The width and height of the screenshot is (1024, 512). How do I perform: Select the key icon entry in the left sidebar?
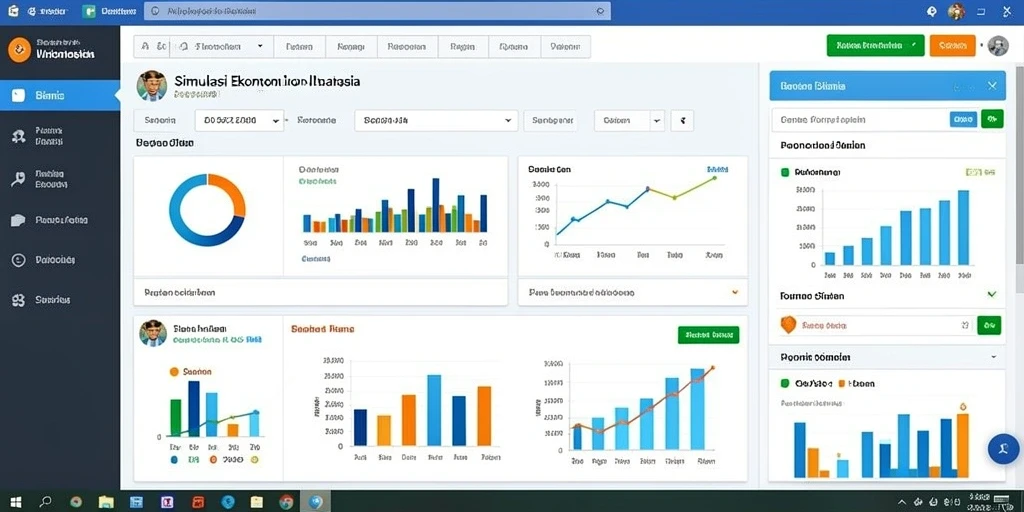click(18, 179)
